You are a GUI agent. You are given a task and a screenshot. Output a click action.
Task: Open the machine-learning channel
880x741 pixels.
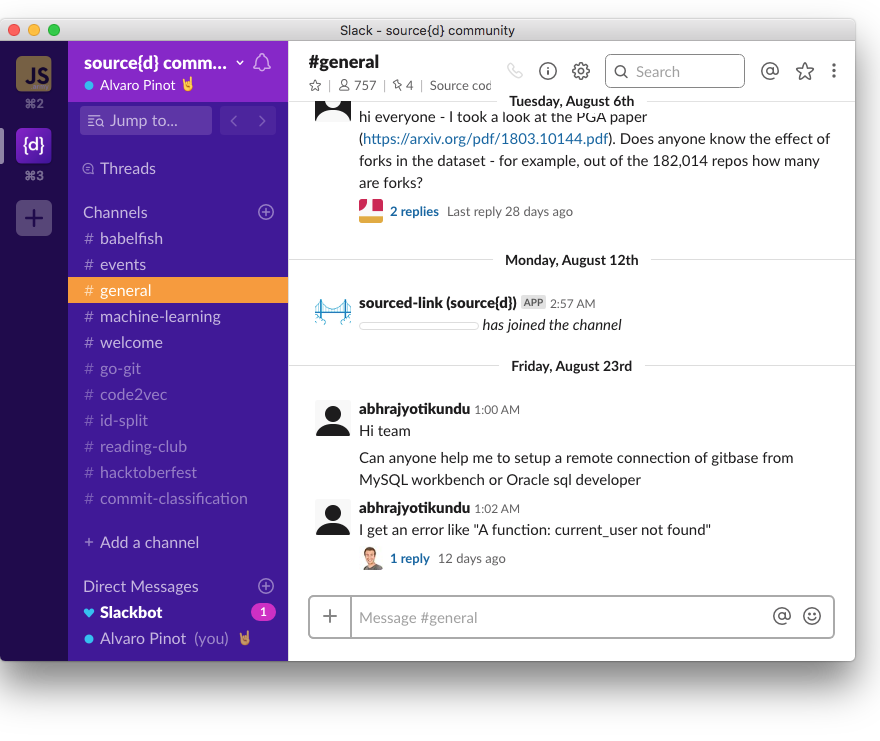178,317
